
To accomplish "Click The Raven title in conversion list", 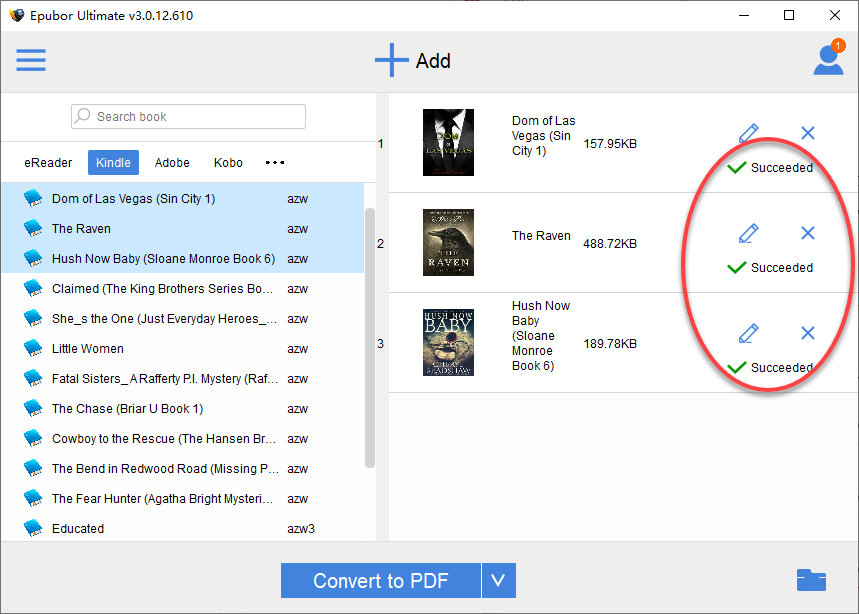I will coord(541,236).
